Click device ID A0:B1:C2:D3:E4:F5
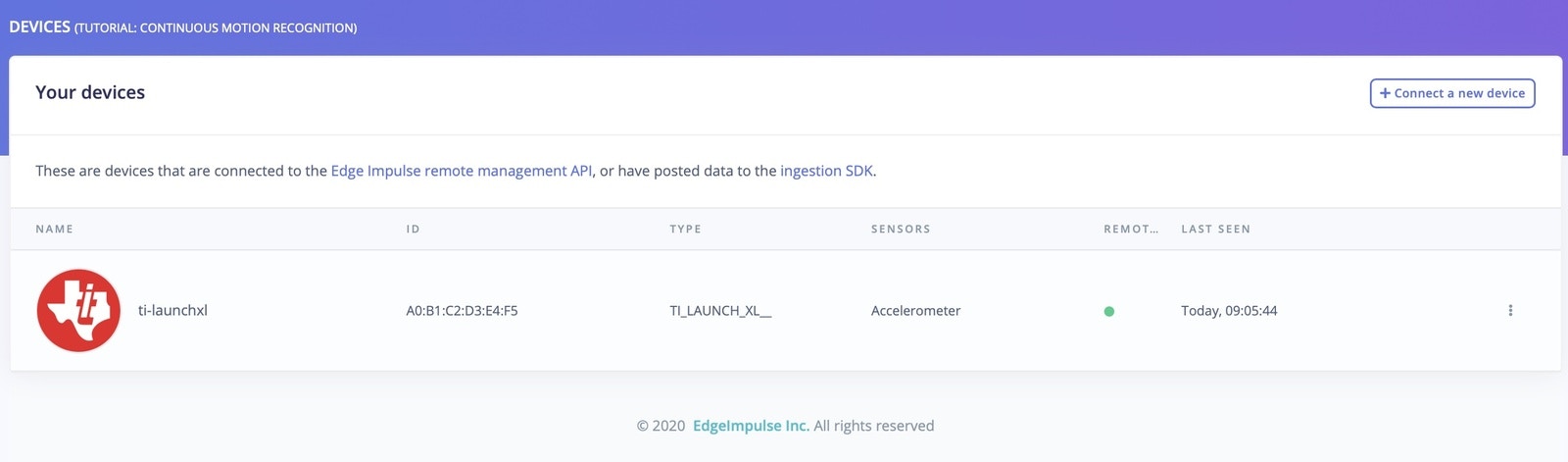The image size is (1568, 462). pos(462,310)
